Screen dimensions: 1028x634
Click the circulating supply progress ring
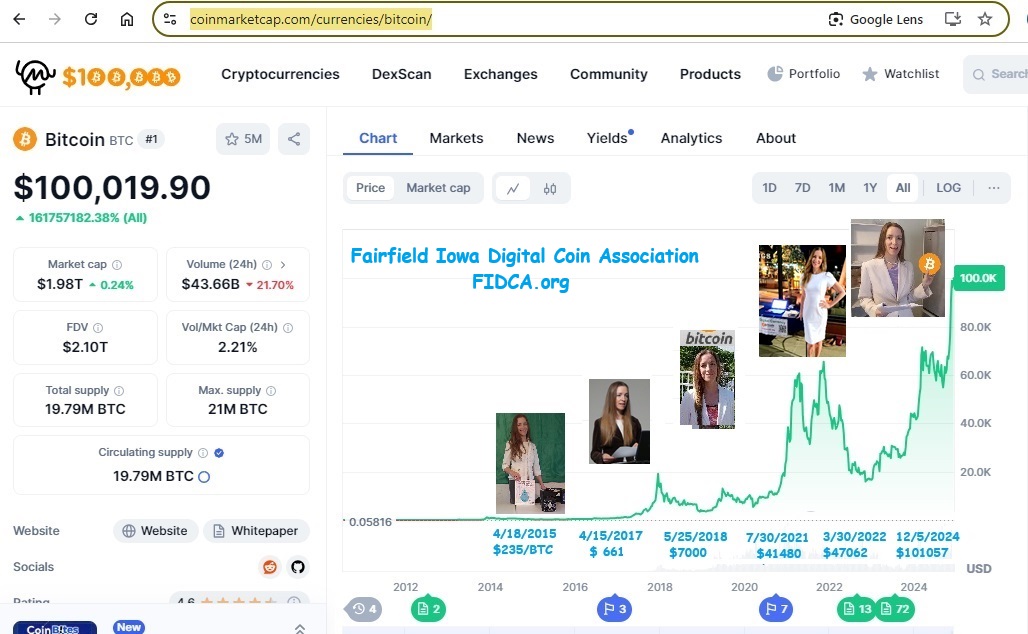click(204, 477)
